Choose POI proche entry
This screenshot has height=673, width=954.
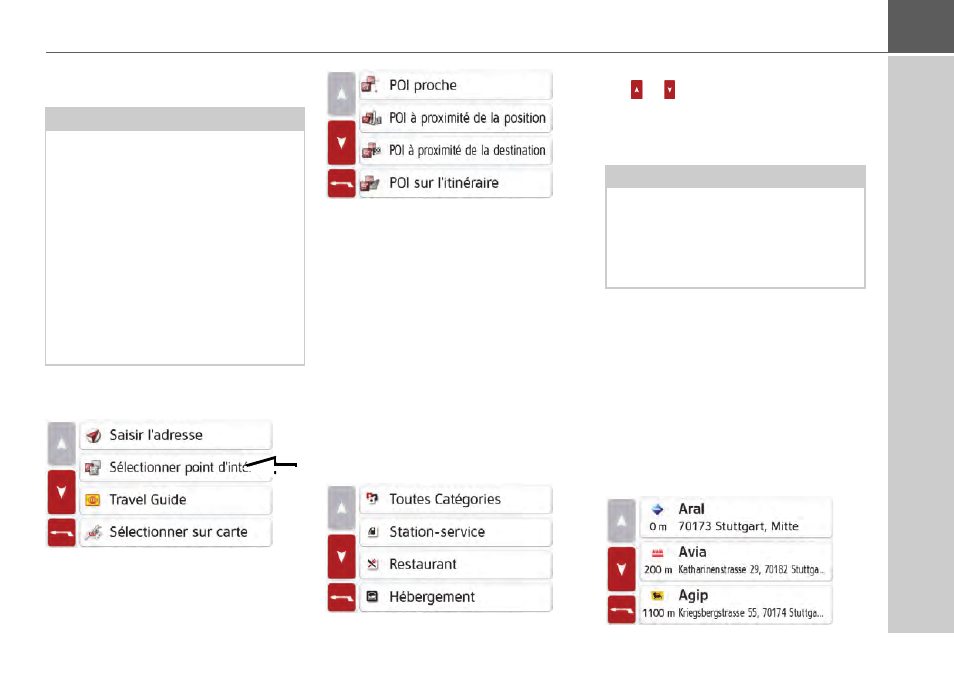(455, 86)
